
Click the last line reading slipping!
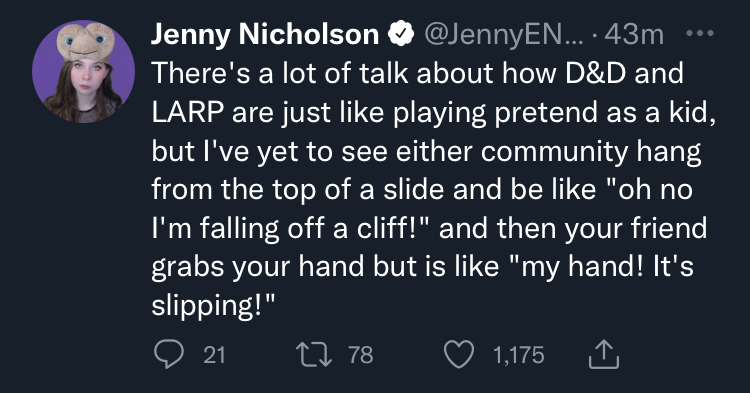pyautogui.click(x=214, y=306)
